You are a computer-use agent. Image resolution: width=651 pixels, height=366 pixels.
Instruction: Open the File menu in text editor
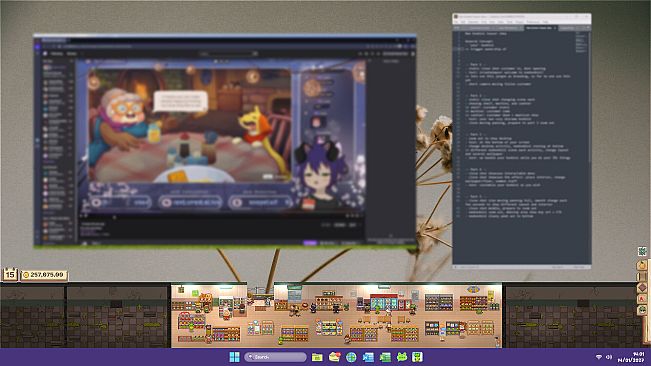pyautogui.click(x=455, y=22)
